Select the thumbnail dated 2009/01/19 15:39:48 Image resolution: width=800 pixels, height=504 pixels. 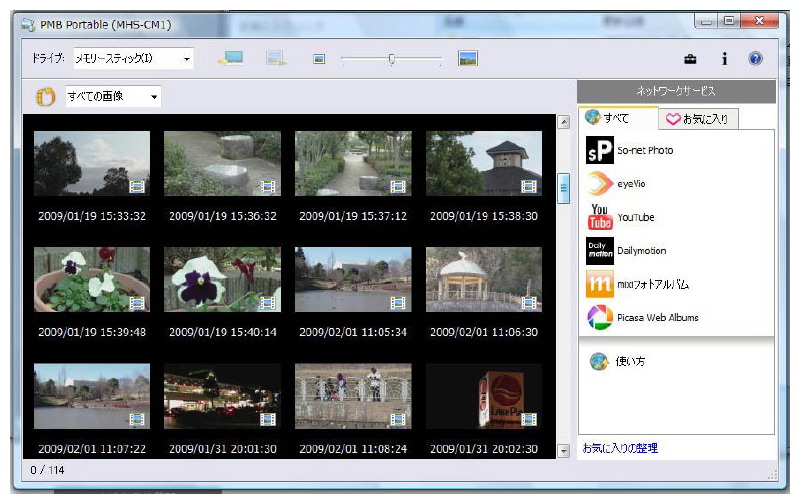pyautogui.click(x=92, y=280)
